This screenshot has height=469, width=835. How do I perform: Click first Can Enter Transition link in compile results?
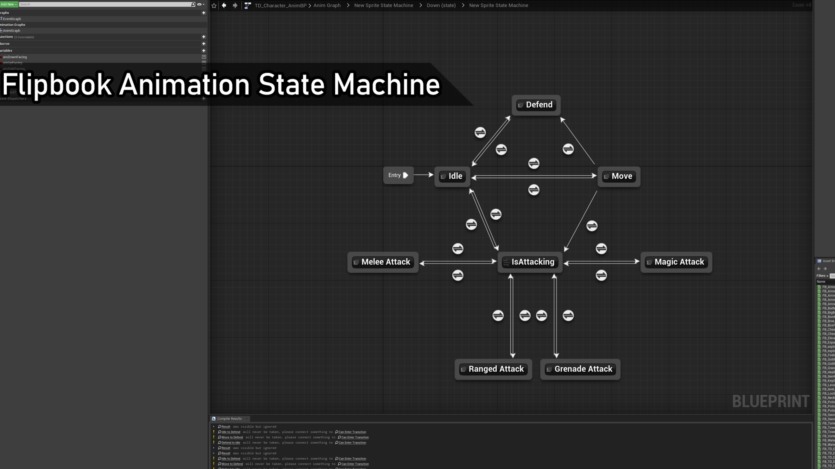tap(350, 432)
